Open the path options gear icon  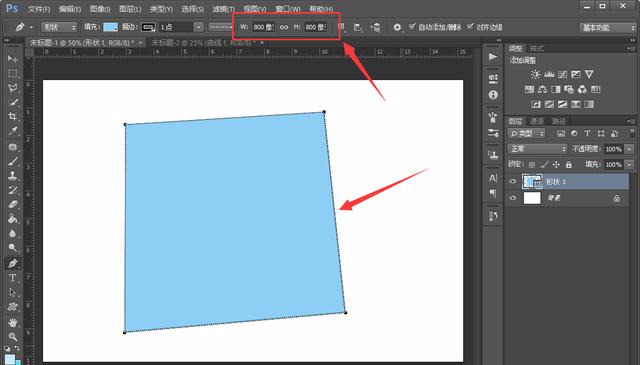tap(397, 27)
